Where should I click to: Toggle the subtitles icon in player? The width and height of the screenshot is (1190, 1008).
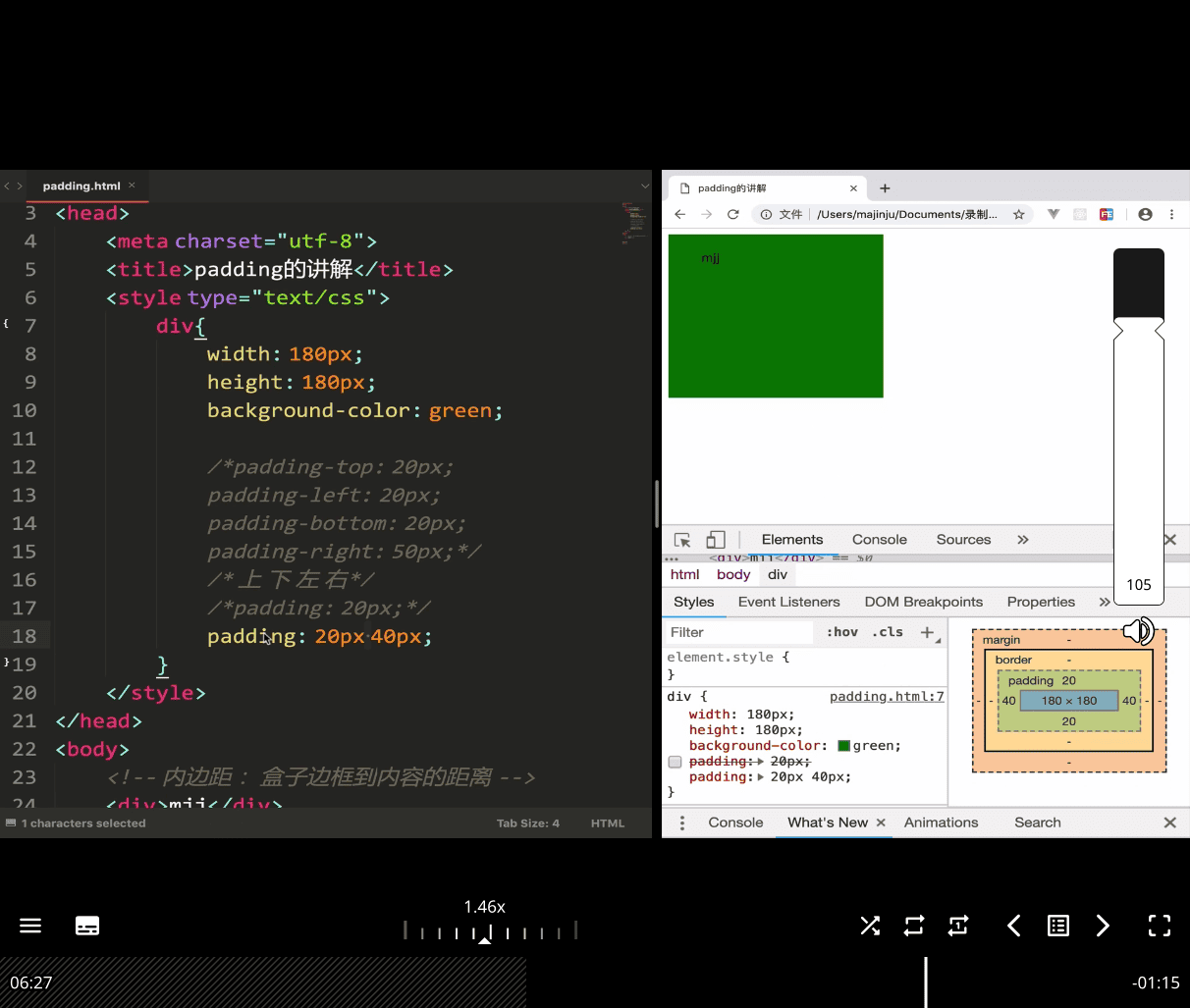[x=87, y=926]
